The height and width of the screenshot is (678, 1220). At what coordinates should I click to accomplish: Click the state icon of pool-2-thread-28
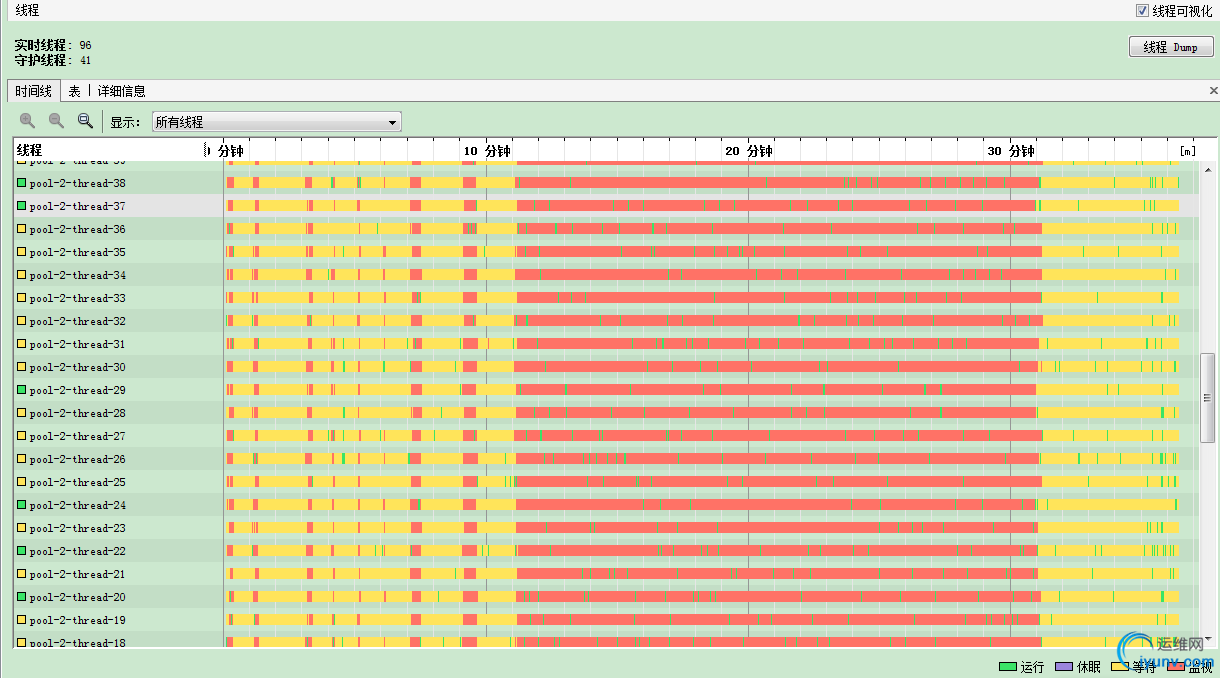pyautogui.click(x=22, y=413)
